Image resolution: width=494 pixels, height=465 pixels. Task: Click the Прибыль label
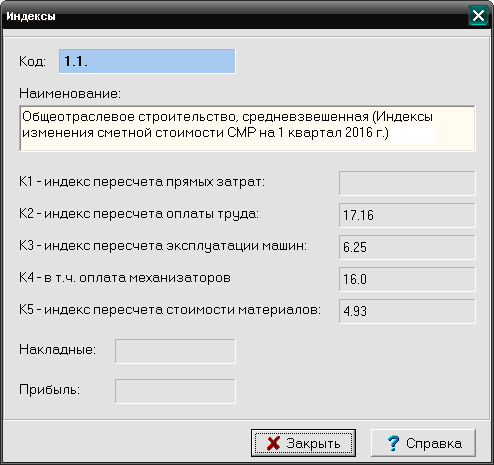tap(50, 390)
